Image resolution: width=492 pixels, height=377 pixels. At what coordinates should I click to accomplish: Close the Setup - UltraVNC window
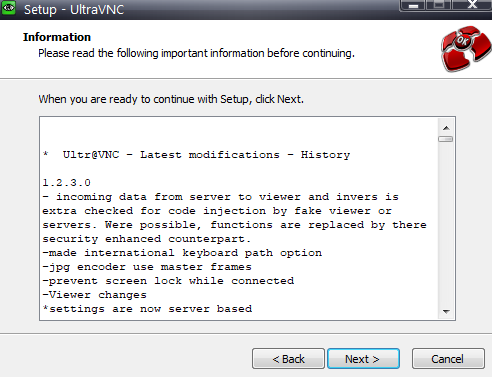472,5
